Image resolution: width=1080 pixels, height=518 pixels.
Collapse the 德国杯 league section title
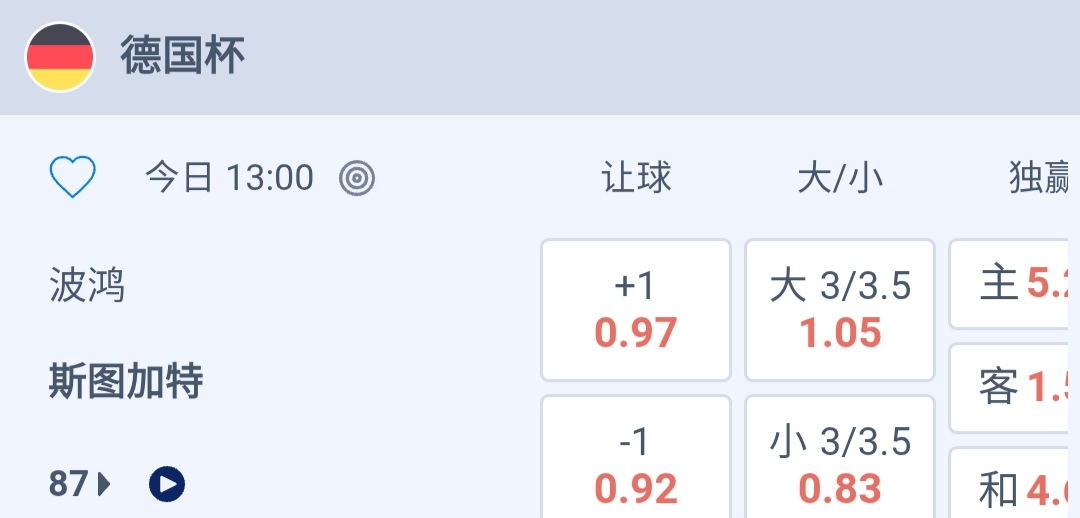point(183,56)
